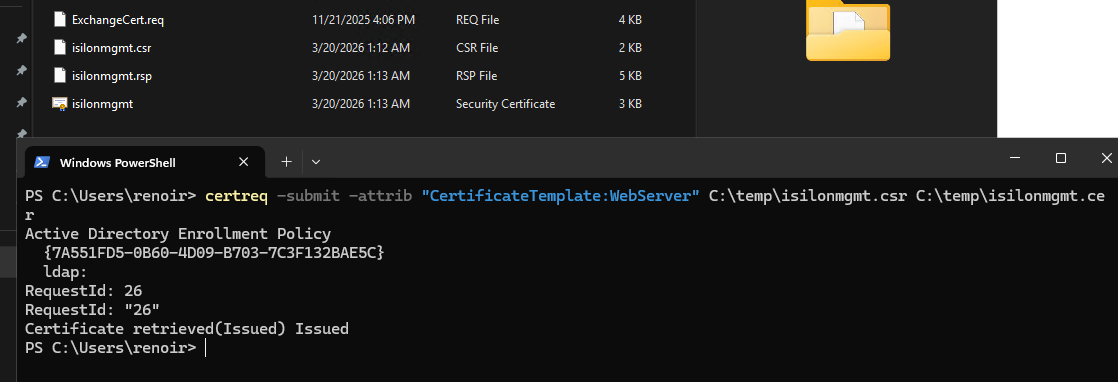
Task: Click the pin icon beside the isilonmgmt certificate row
Action: click(21, 133)
